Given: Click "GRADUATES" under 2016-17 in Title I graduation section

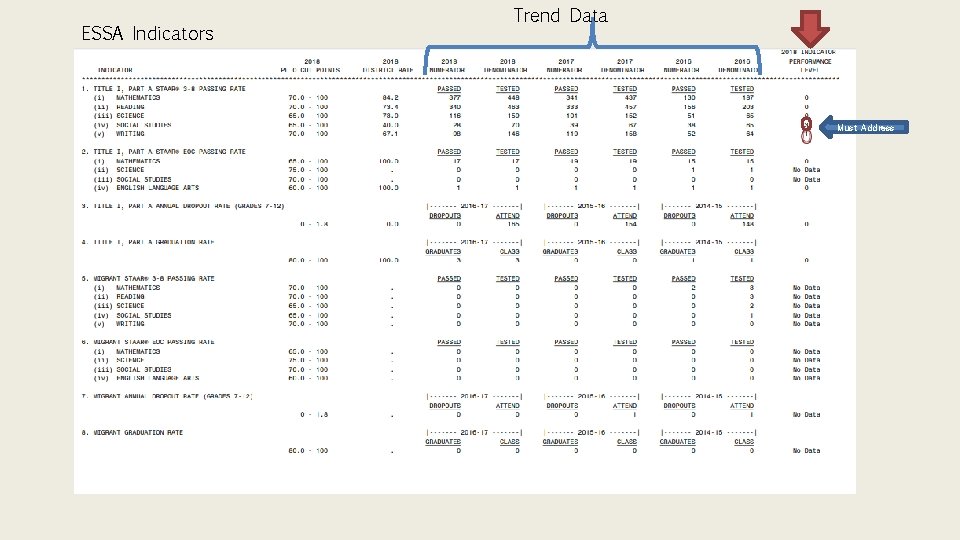Looking at the screenshot, I should tap(443, 252).
